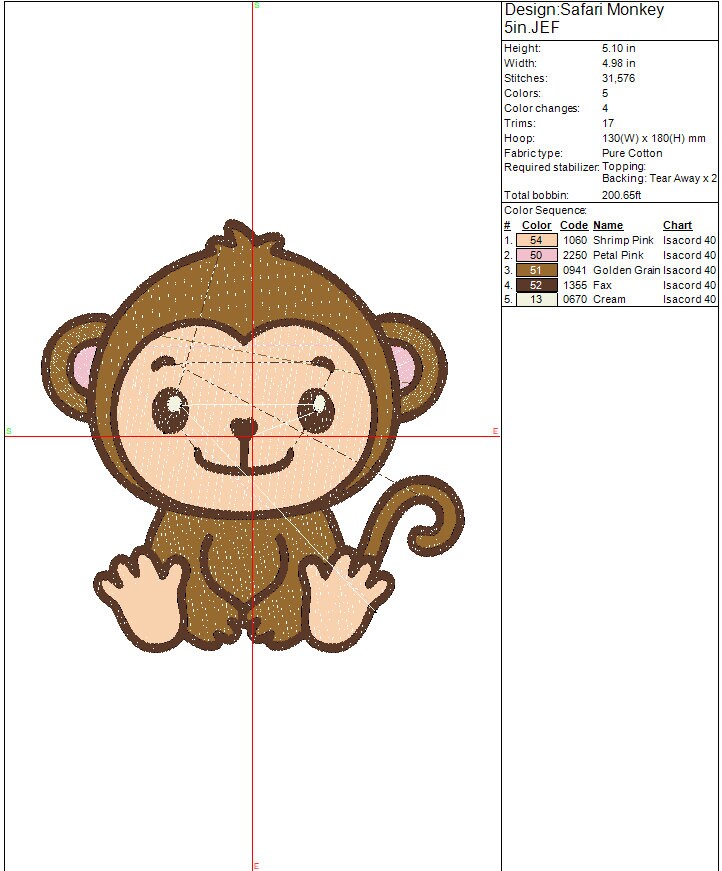Click the Chart column header

(x=677, y=226)
